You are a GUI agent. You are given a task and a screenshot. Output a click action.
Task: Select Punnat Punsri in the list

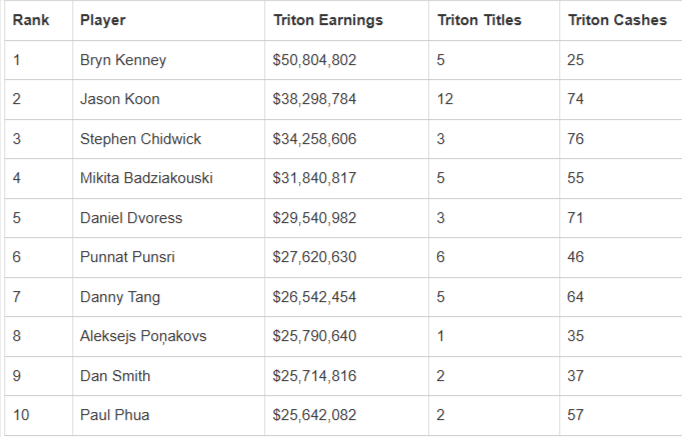point(127,257)
